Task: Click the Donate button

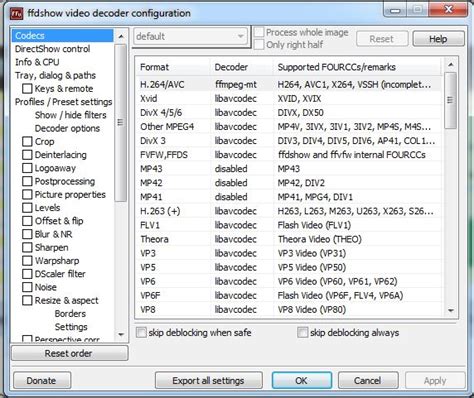Action: tap(42, 381)
